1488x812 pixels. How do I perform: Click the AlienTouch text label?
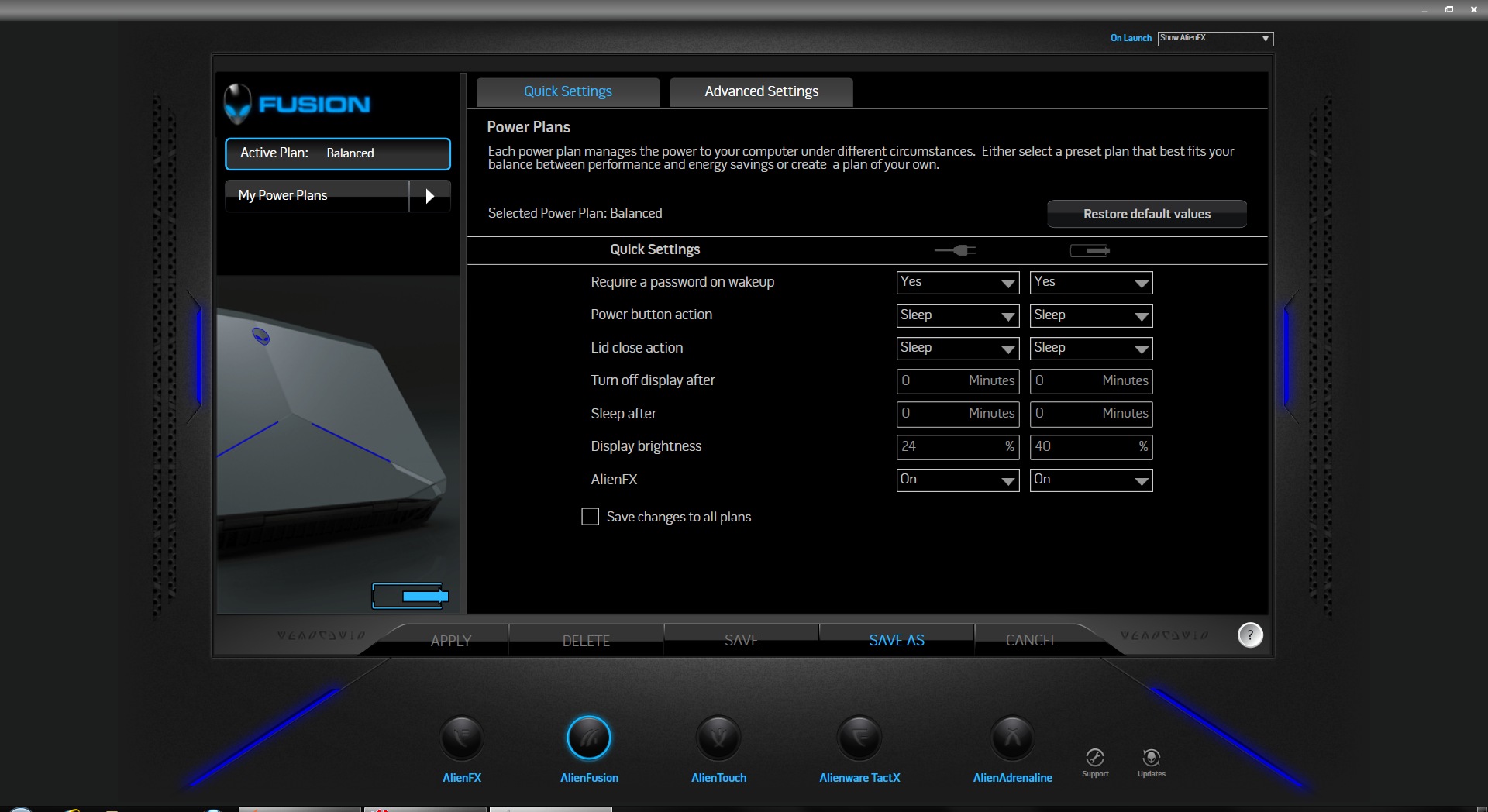coord(718,777)
